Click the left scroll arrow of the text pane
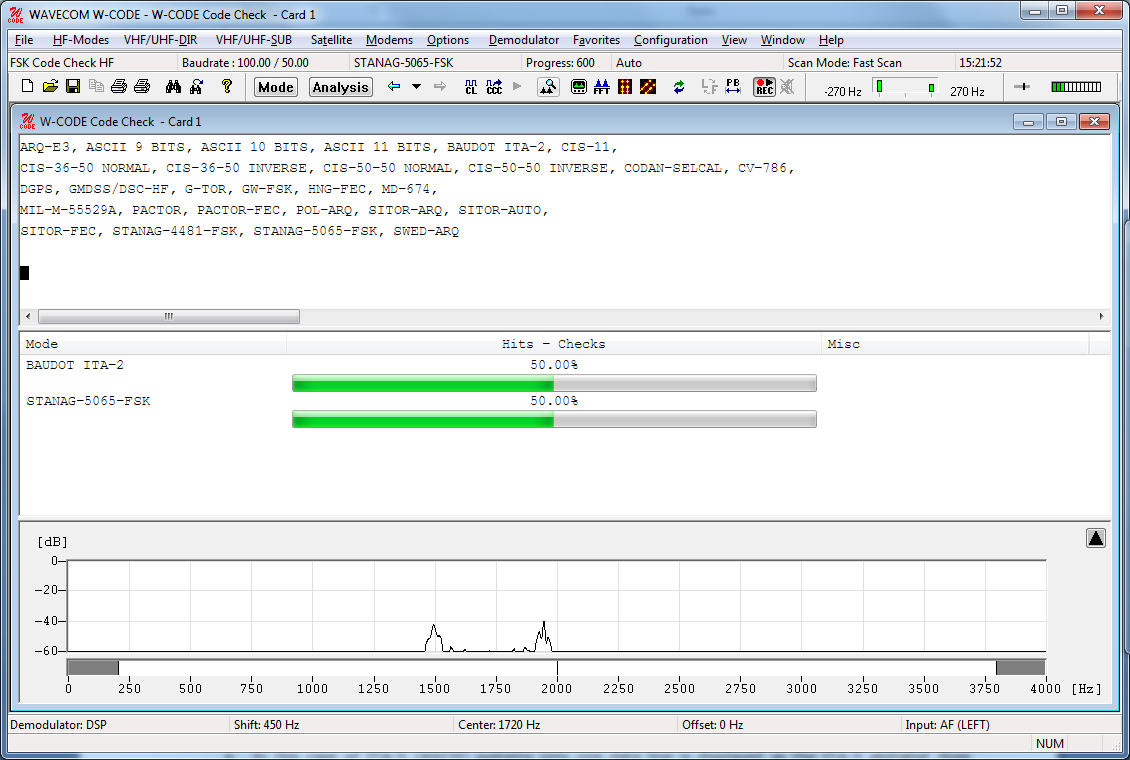The width and height of the screenshot is (1130, 760). 28,316
